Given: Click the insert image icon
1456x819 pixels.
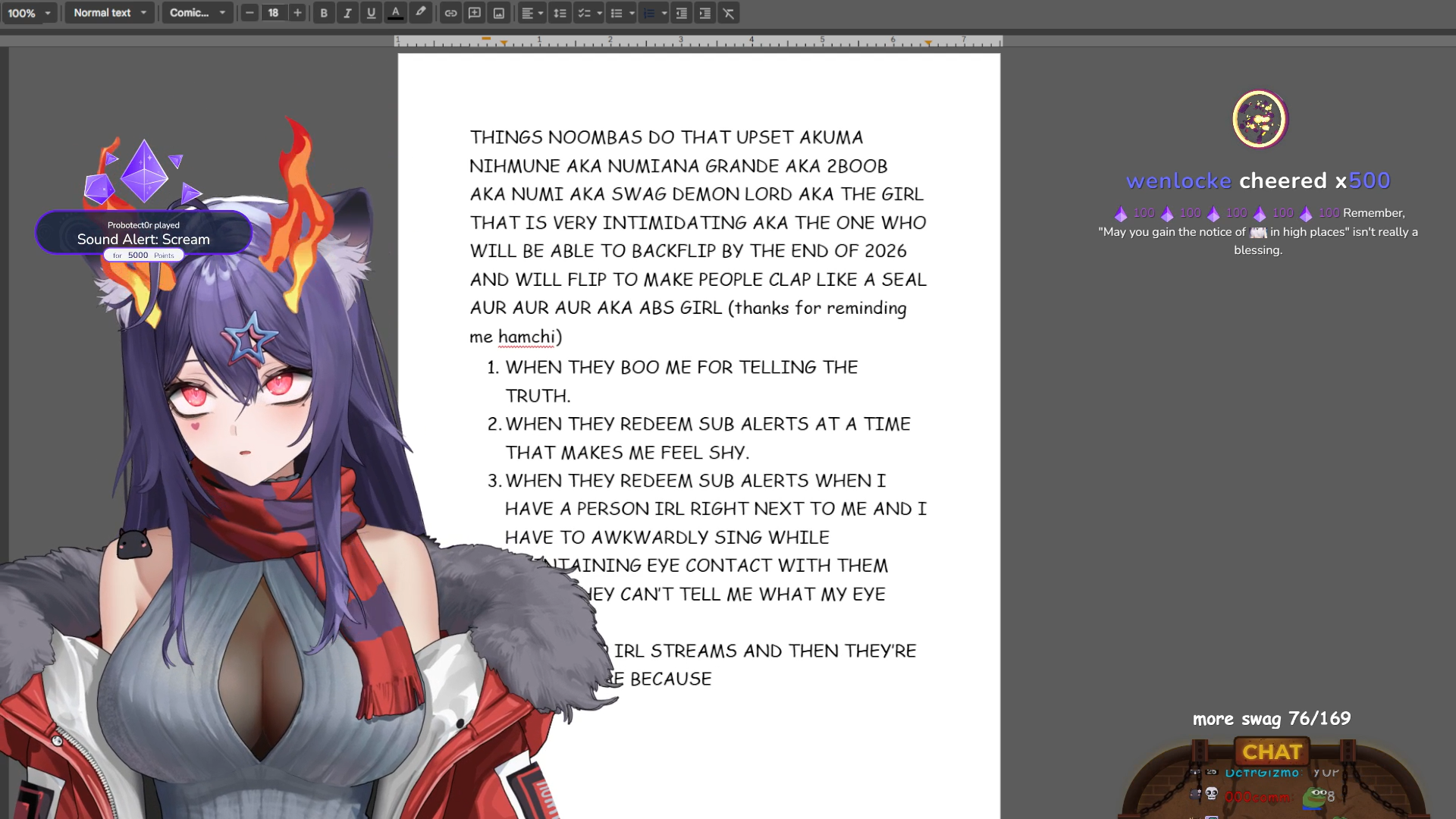Looking at the screenshot, I should click(499, 13).
